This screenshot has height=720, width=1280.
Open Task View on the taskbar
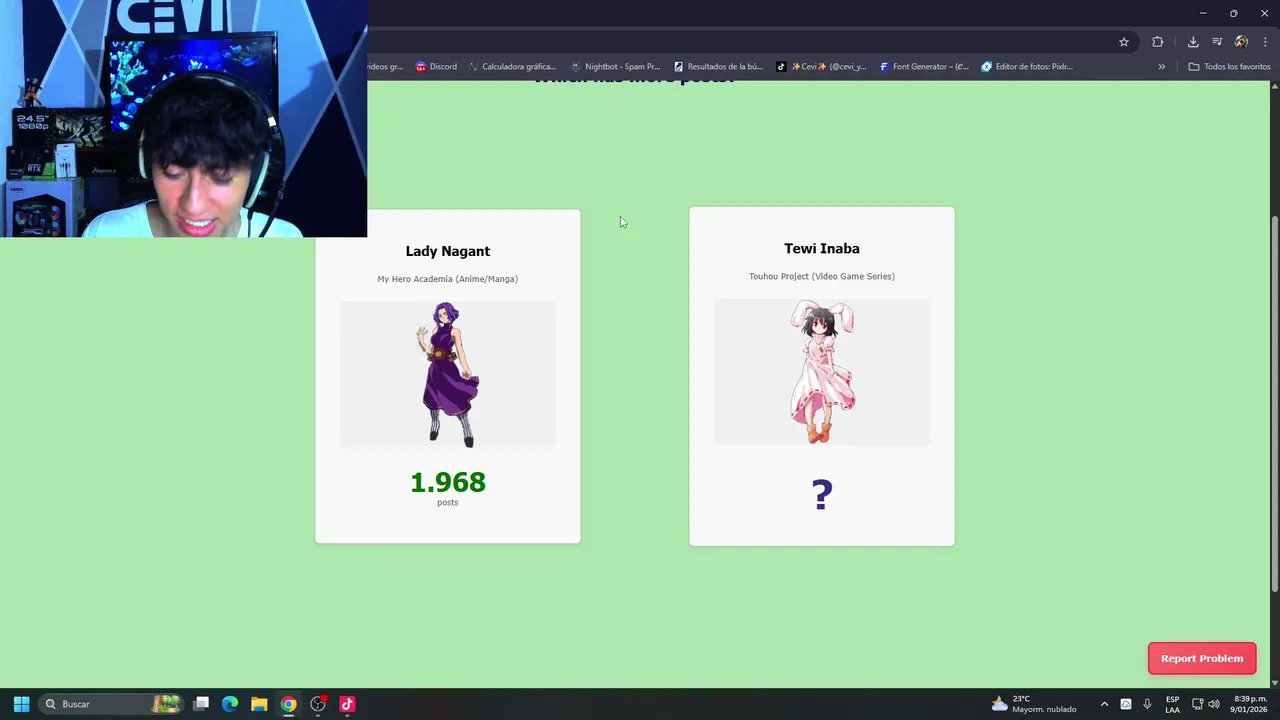(x=201, y=704)
